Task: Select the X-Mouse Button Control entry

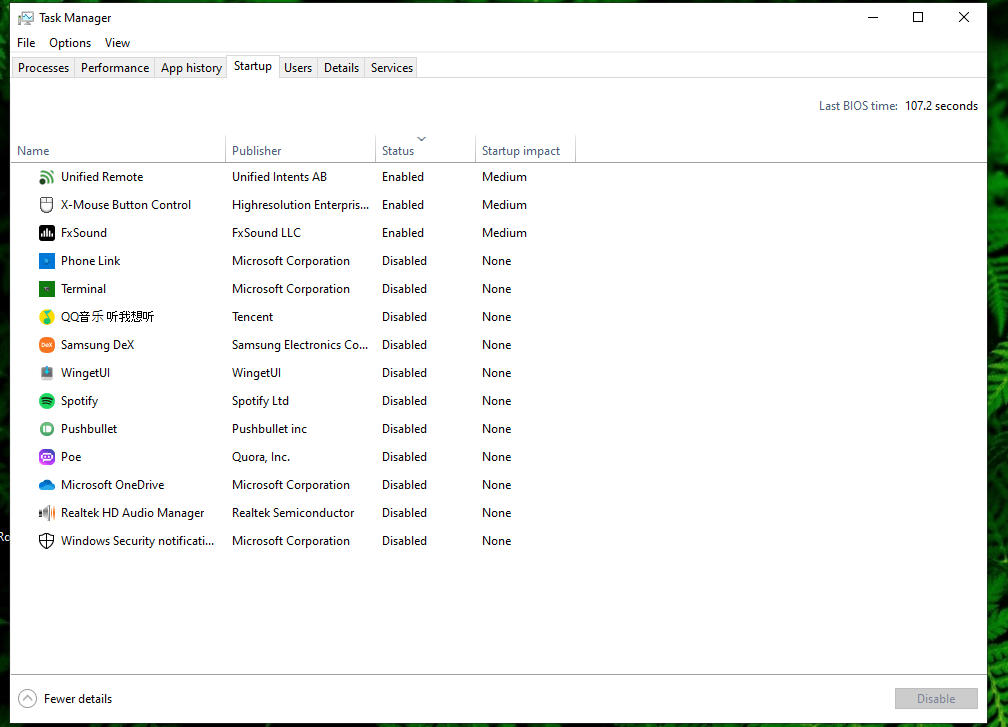Action: pyautogui.click(x=126, y=205)
